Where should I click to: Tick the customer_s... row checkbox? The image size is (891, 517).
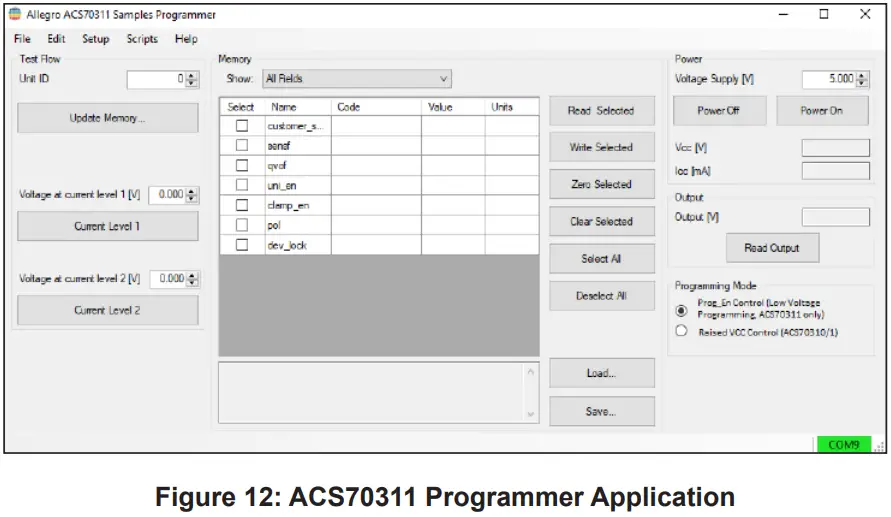coord(242,126)
